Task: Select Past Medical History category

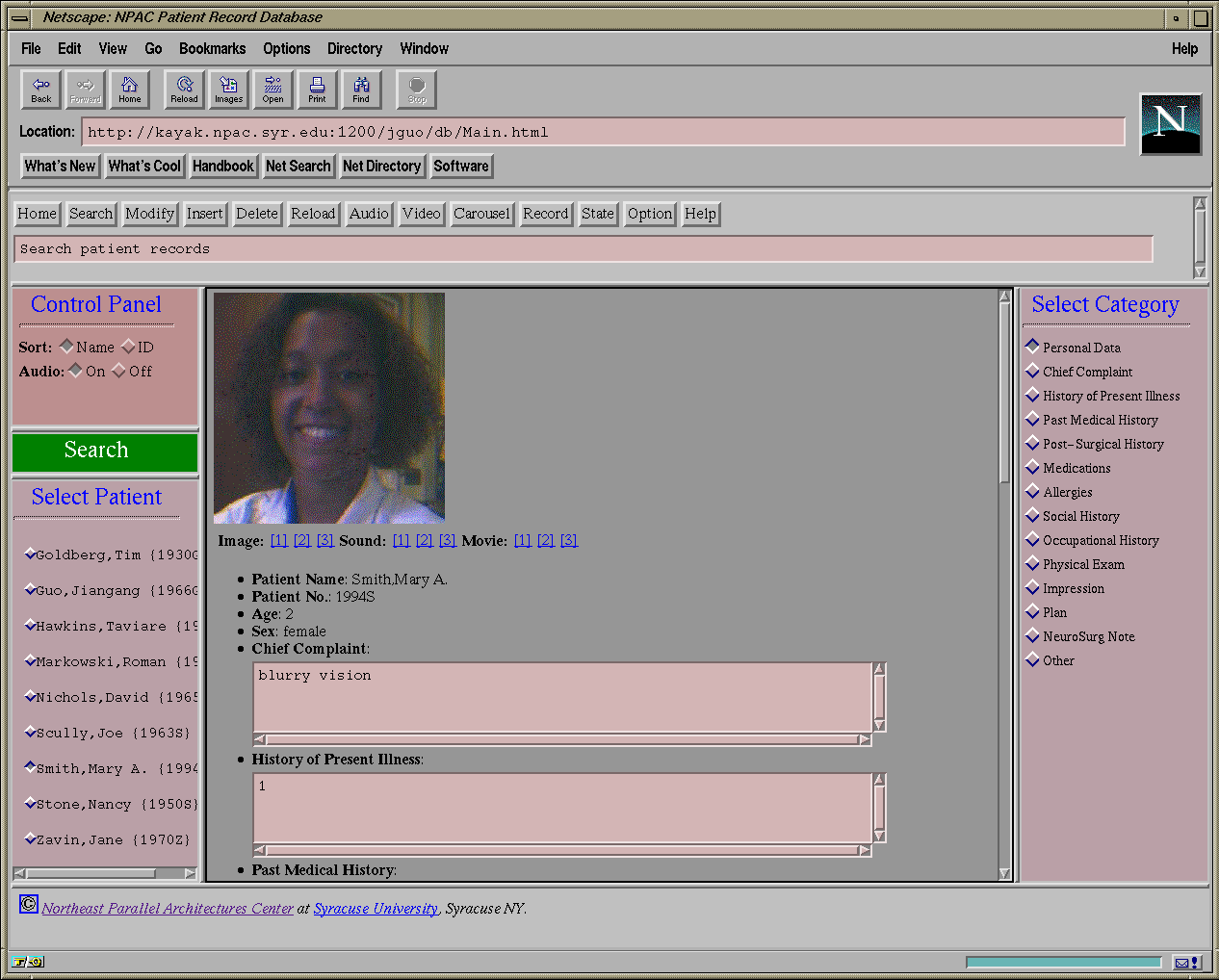Action: coord(1032,419)
